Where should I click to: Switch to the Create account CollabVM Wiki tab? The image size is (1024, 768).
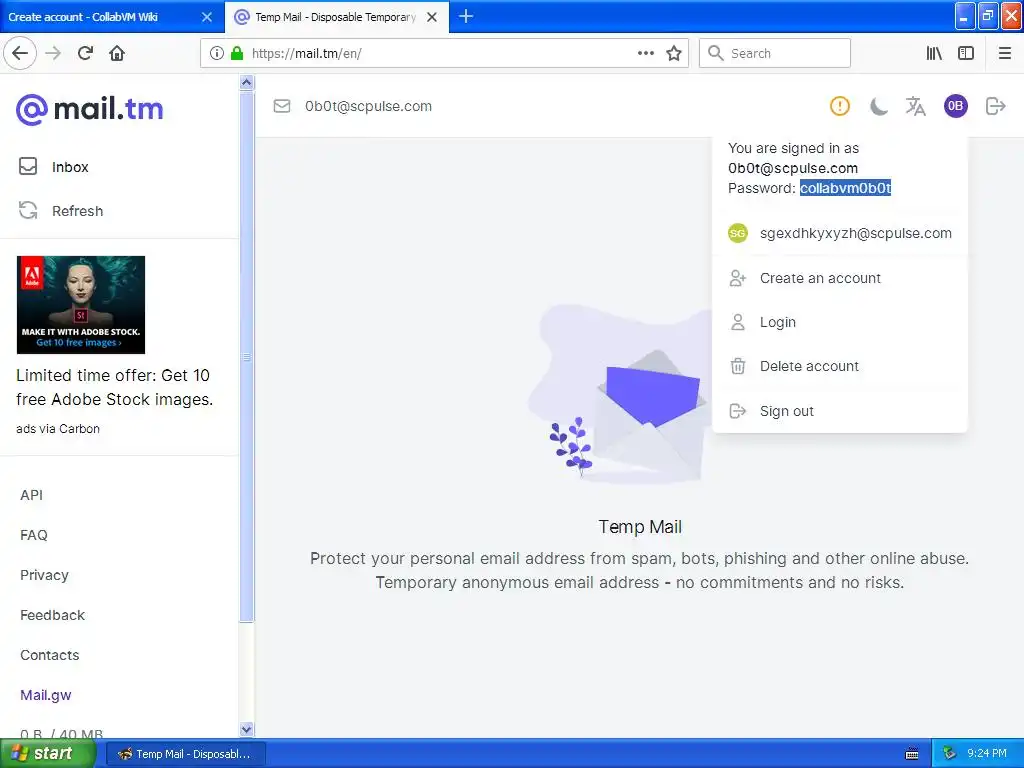click(x=111, y=17)
